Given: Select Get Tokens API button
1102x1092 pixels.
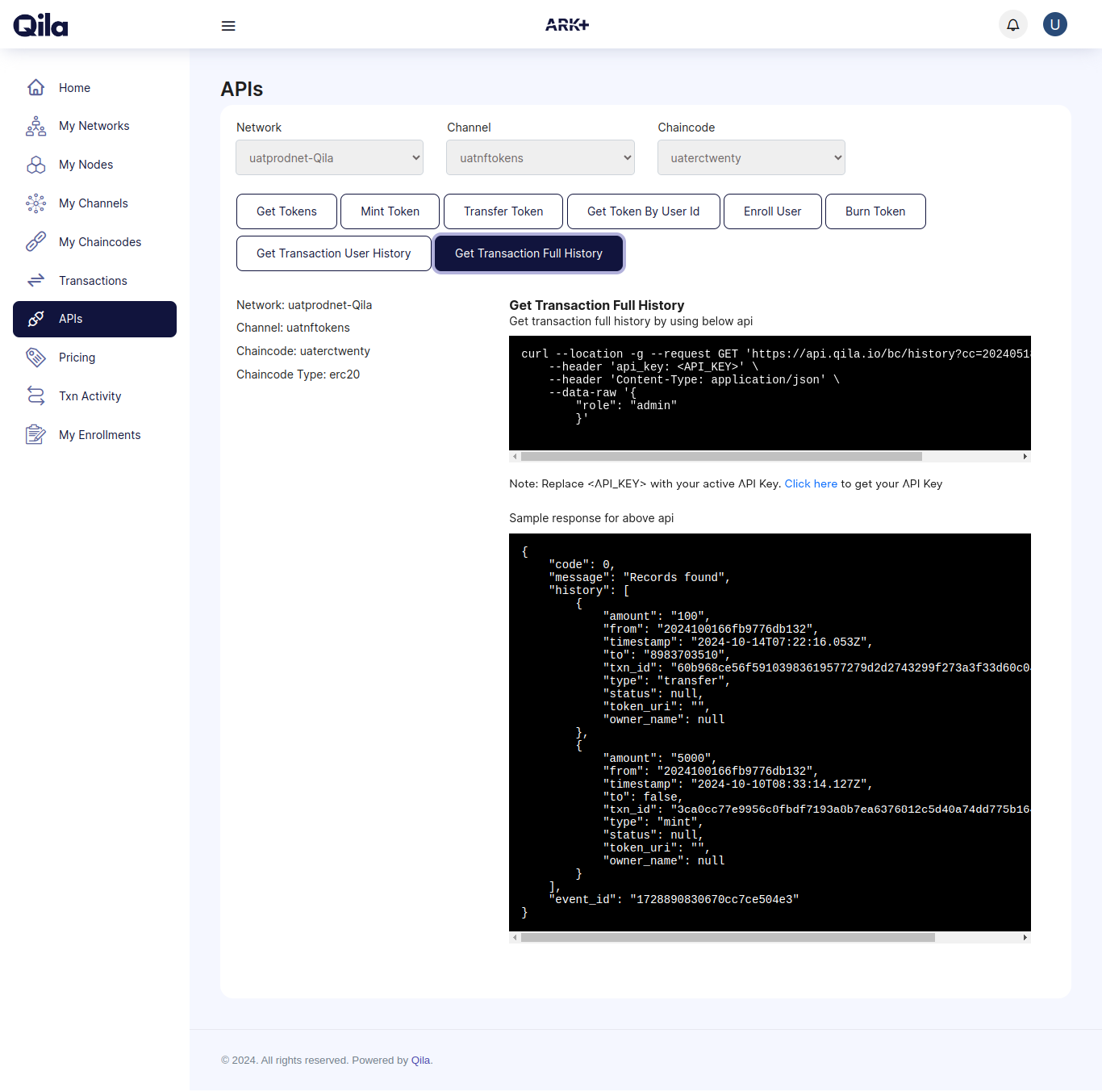Looking at the screenshot, I should click(x=286, y=211).
